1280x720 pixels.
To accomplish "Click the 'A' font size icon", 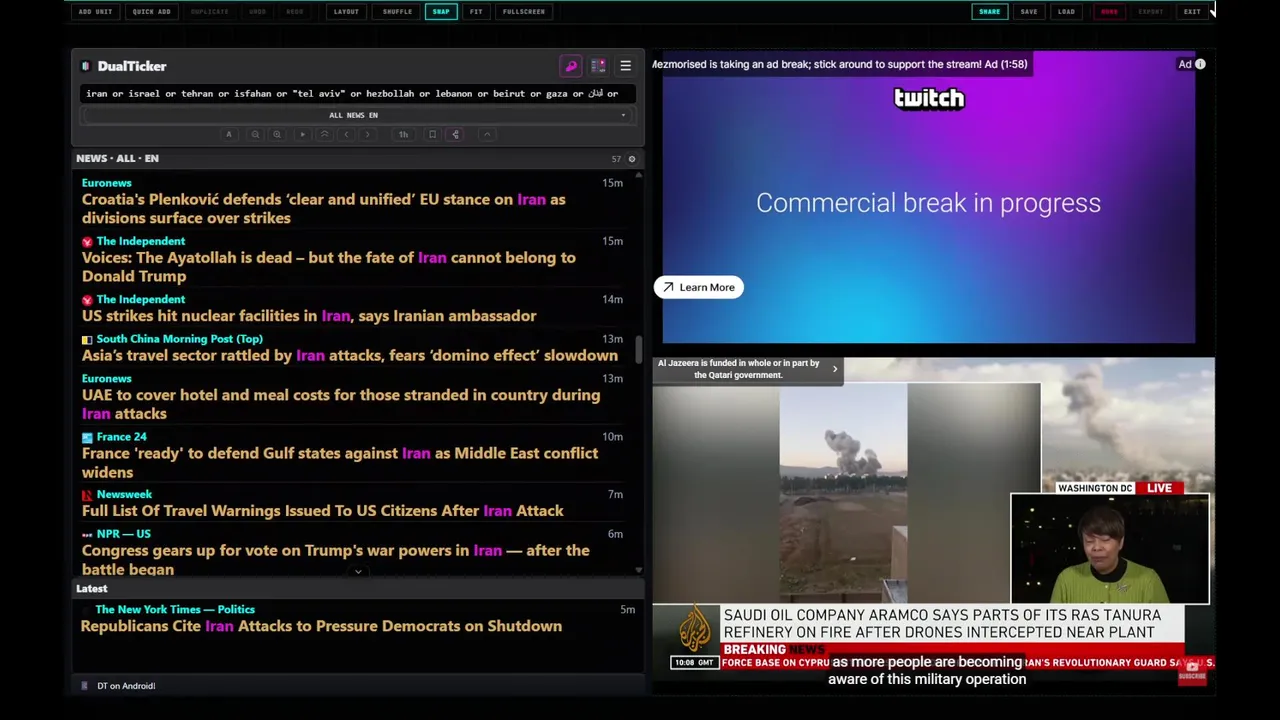I will click(229, 134).
